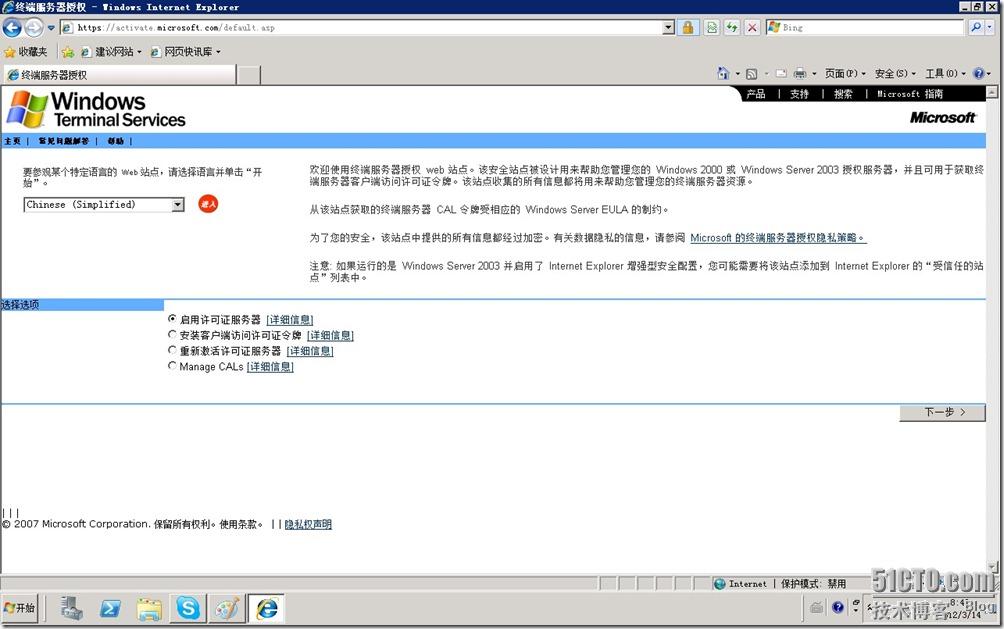Select the 终端服务器授权 browser tab

[x=119, y=75]
